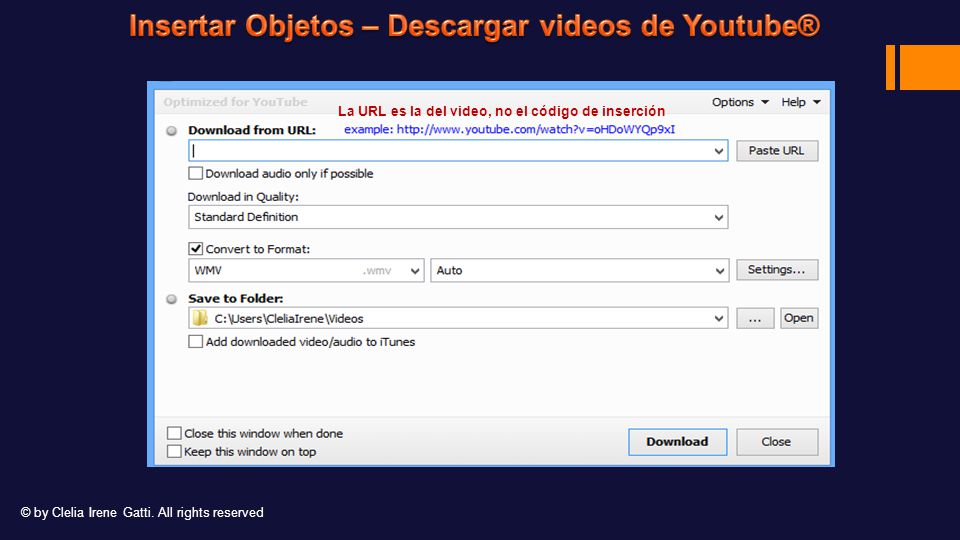Click the bullet beside Save to Folder
The width and height of the screenshot is (960, 540).
(171, 299)
